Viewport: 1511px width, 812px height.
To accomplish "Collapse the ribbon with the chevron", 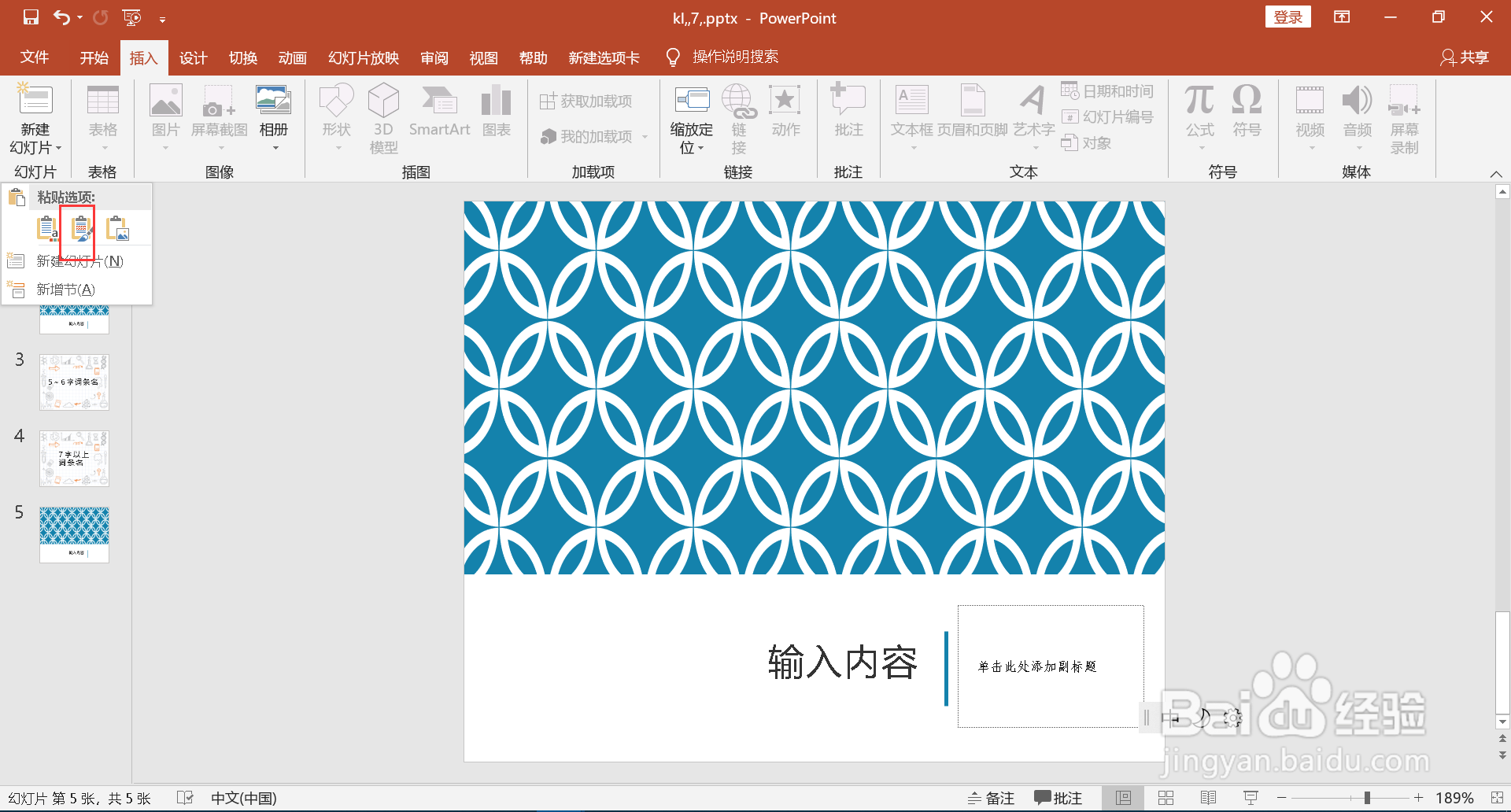I will pos(1496,174).
